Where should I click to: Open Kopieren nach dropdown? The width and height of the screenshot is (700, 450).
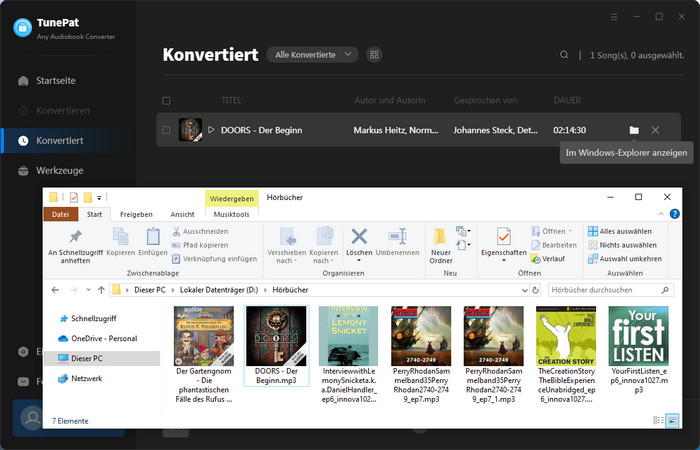click(324, 246)
